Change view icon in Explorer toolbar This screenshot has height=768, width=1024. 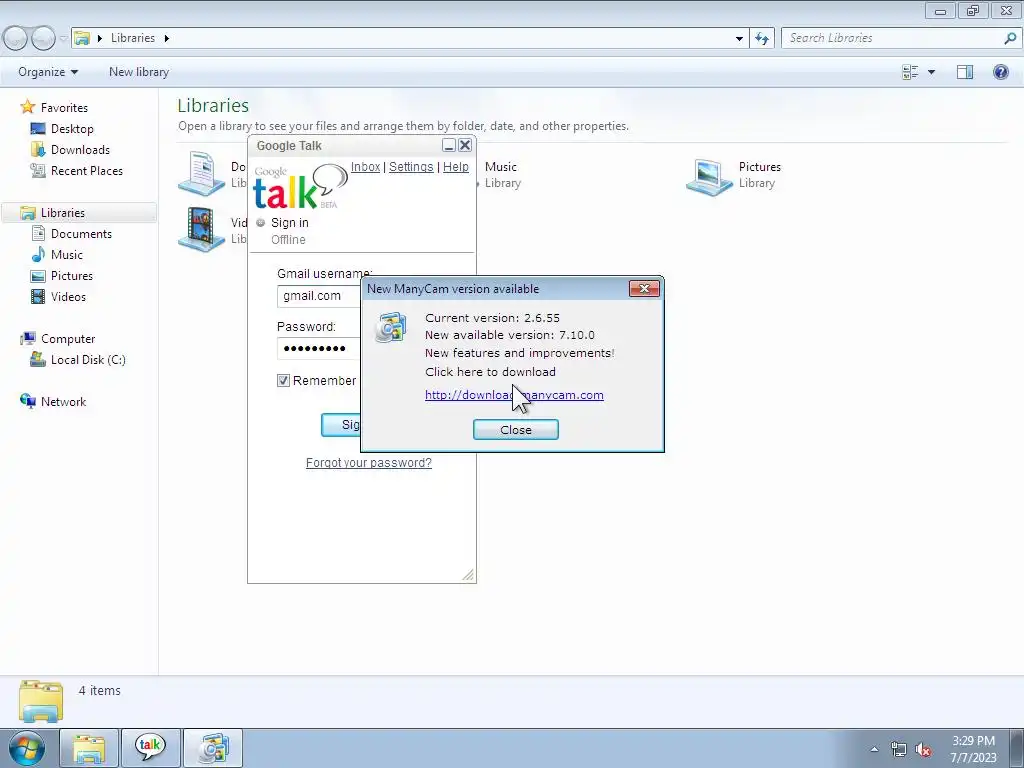coord(910,72)
